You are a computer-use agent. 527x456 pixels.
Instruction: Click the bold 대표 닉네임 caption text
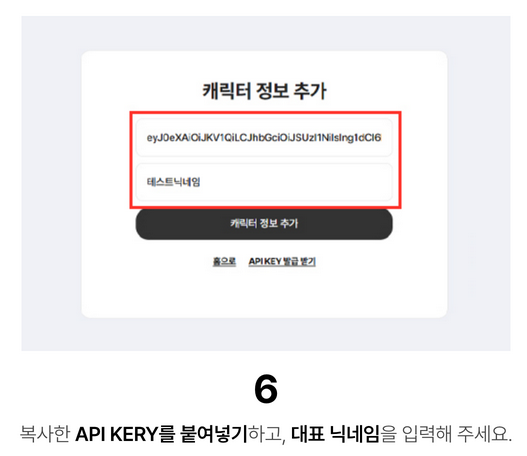tap(335, 434)
